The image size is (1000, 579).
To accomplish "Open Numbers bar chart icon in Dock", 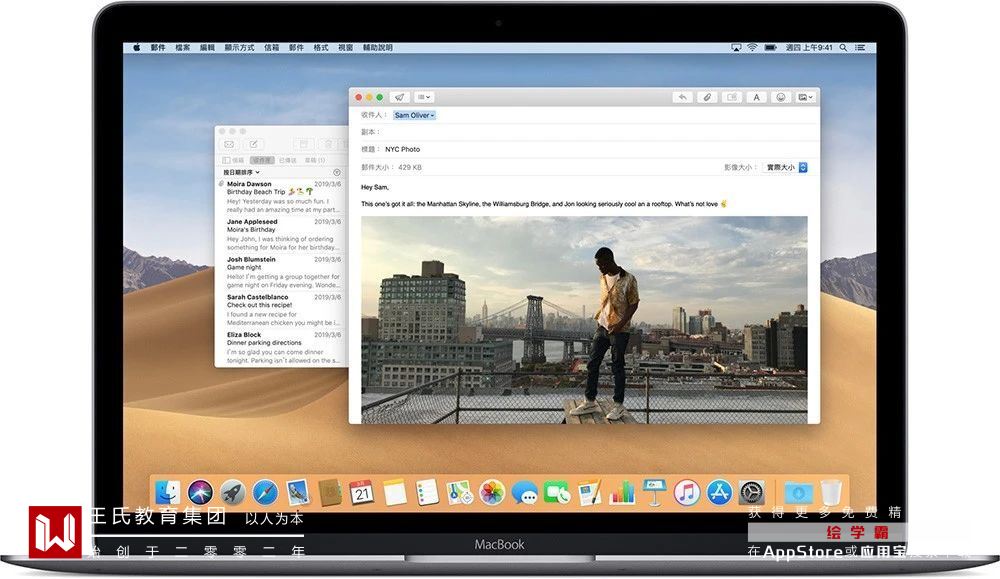I will [622, 492].
